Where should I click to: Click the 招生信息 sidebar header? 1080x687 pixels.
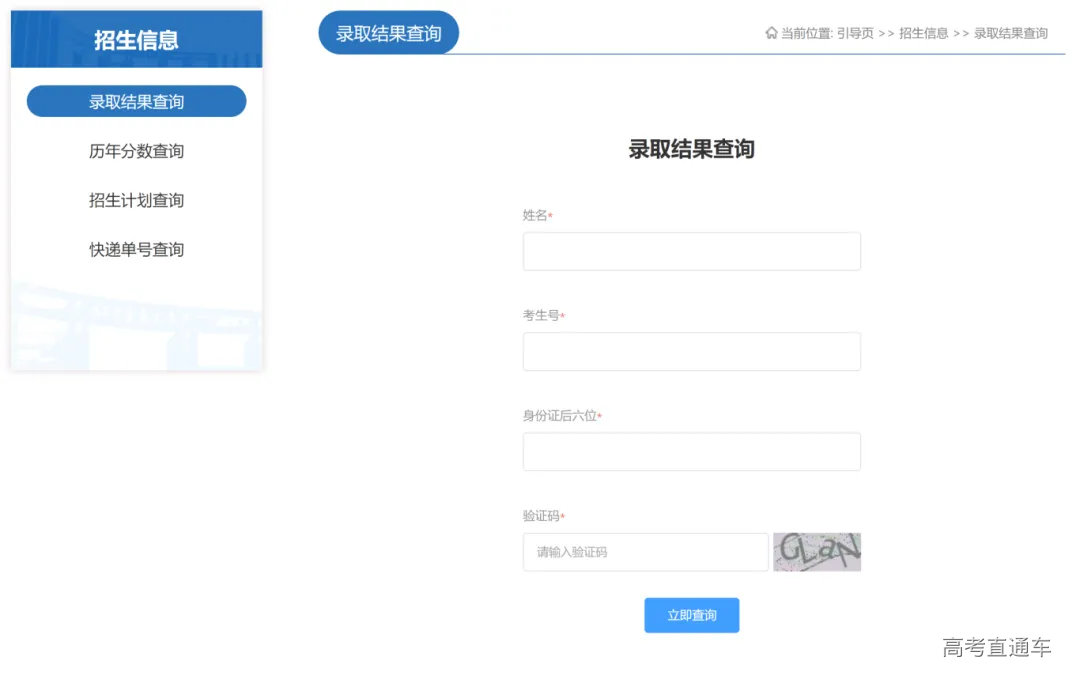pyautogui.click(x=137, y=39)
